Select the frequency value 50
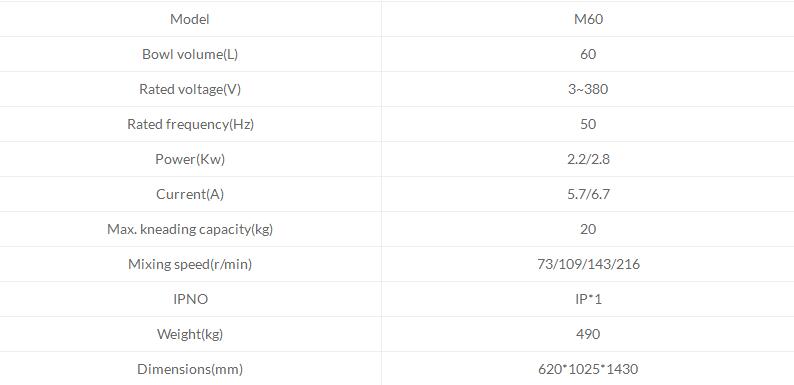This screenshot has height=385, width=794. 588,124
